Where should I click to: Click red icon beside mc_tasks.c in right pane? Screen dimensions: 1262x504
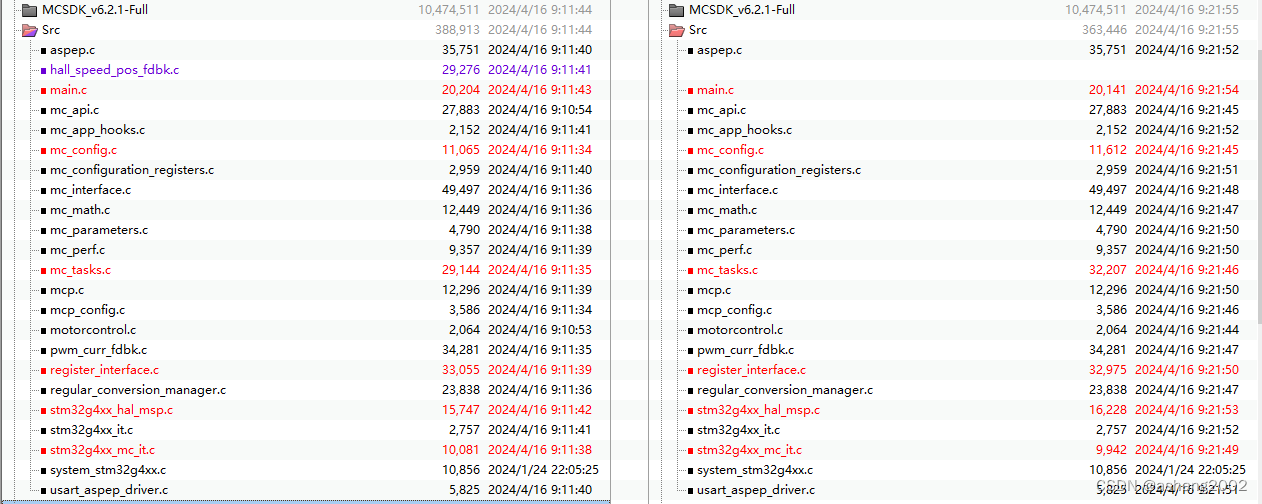point(690,271)
